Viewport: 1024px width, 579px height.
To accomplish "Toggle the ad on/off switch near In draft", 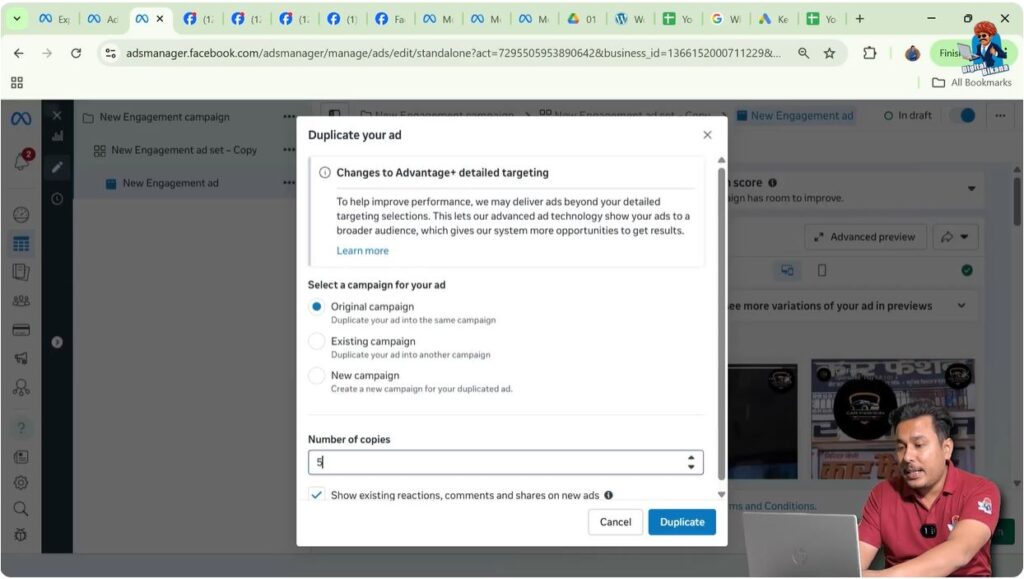I will pyautogui.click(x=963, y=116).
